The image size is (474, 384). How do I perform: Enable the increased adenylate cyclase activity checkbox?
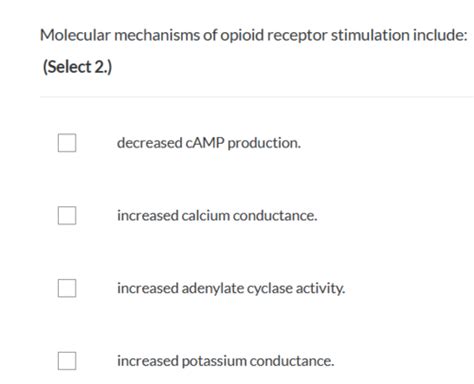[x=67, y=288]
